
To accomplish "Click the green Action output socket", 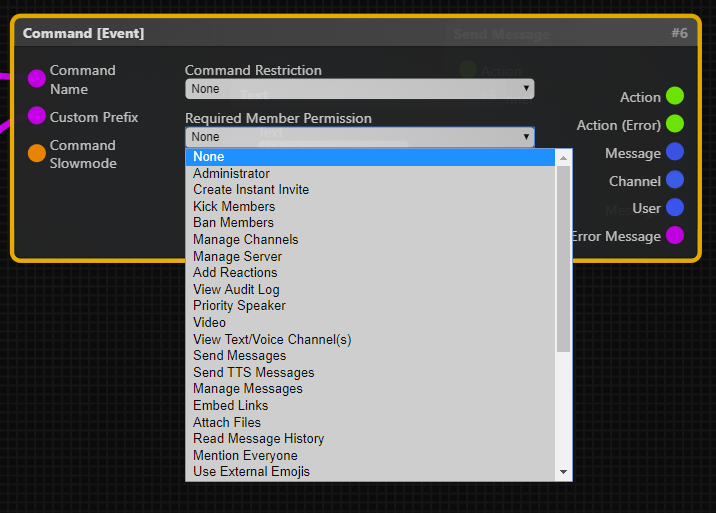I will coord(674,96).
